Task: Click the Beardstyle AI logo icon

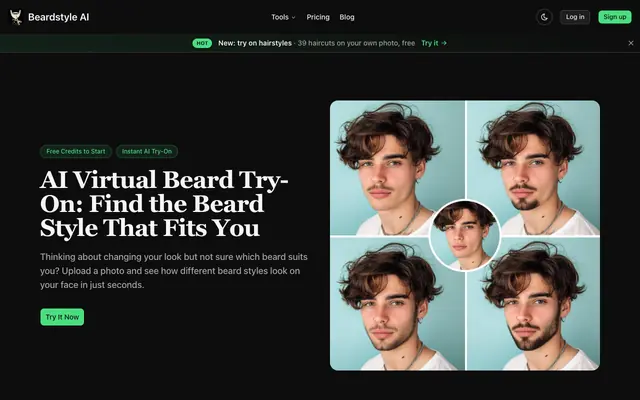Action: [x=16, y=17]
